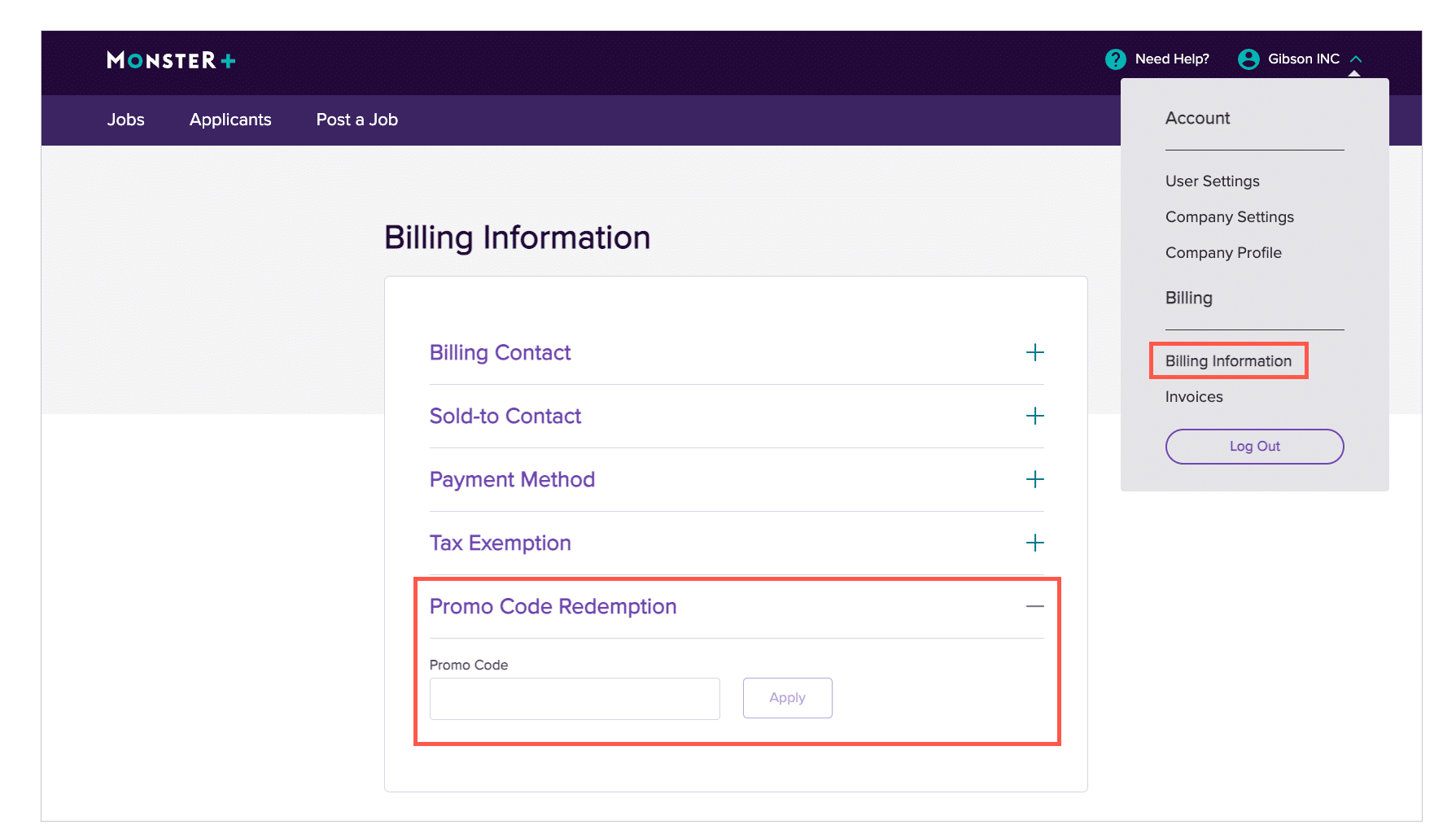
Task: Expand Billing Contact with plus icon
Action: pos(1034,352)
